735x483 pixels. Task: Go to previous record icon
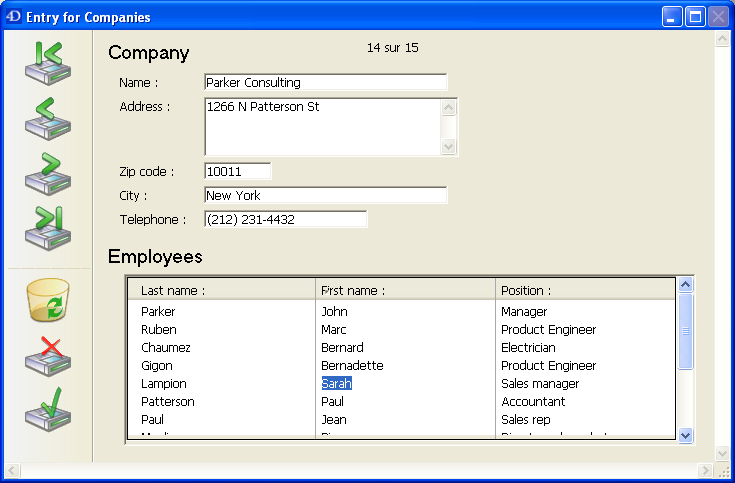tap(47, 119)
